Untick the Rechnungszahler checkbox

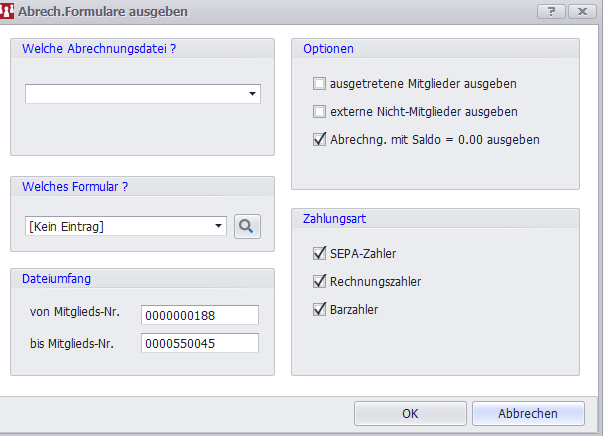320,281
